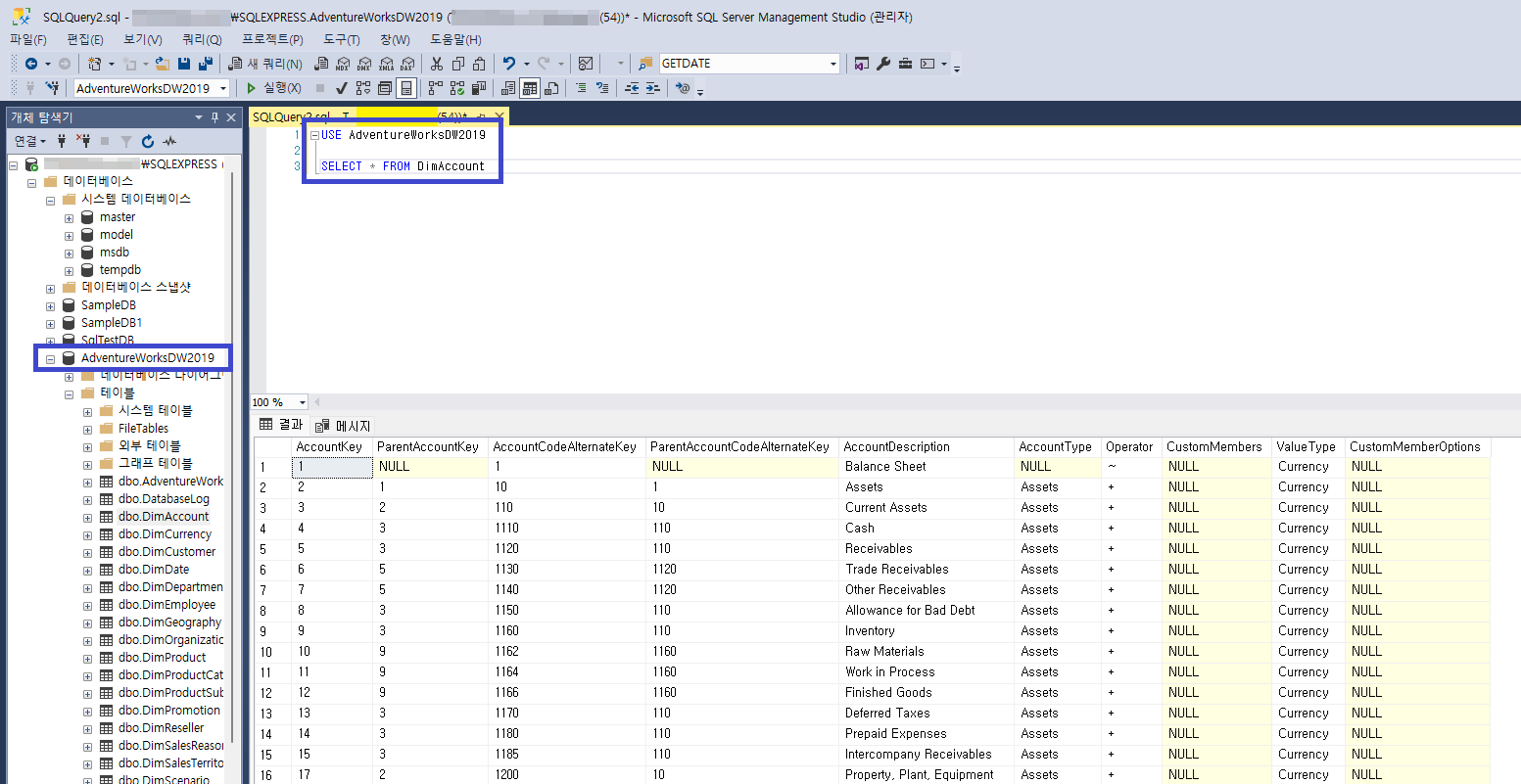Click the Save All icon
The height and width of the screenshot is (784, 1521).
pos(206,64)
